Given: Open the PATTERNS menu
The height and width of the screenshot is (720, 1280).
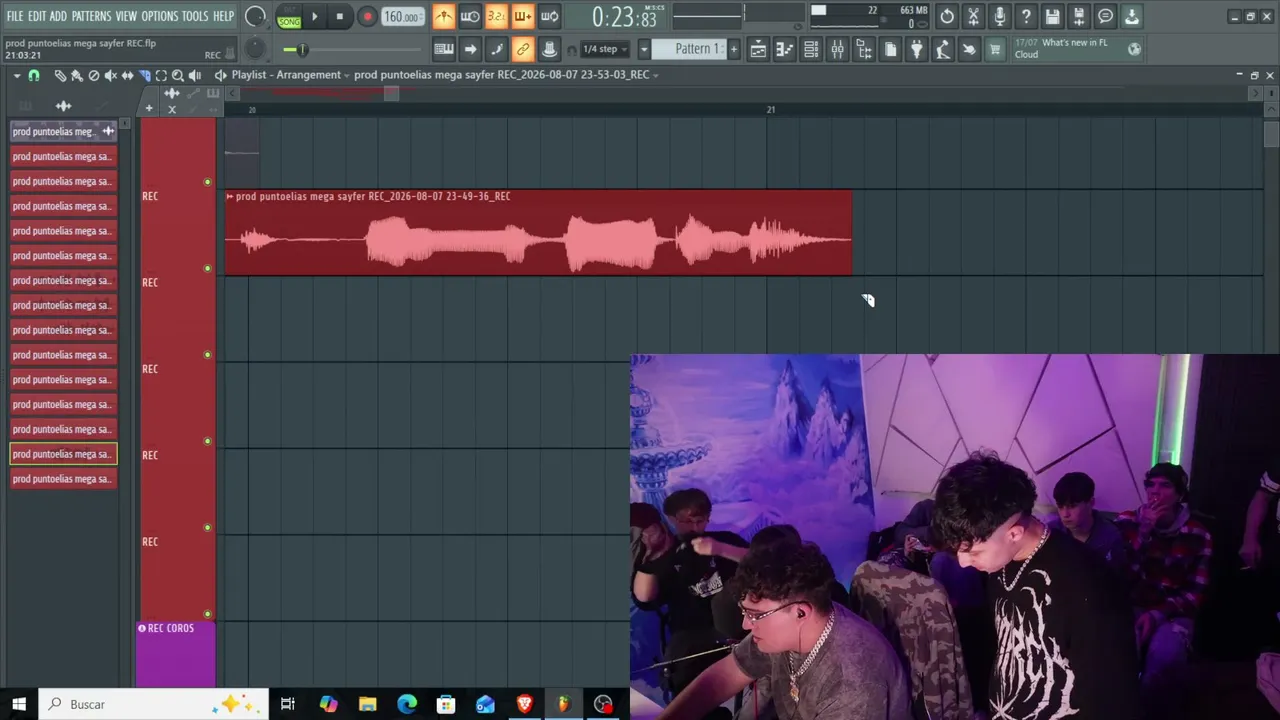Looking at the screenshot, I should tap(91, 16).
